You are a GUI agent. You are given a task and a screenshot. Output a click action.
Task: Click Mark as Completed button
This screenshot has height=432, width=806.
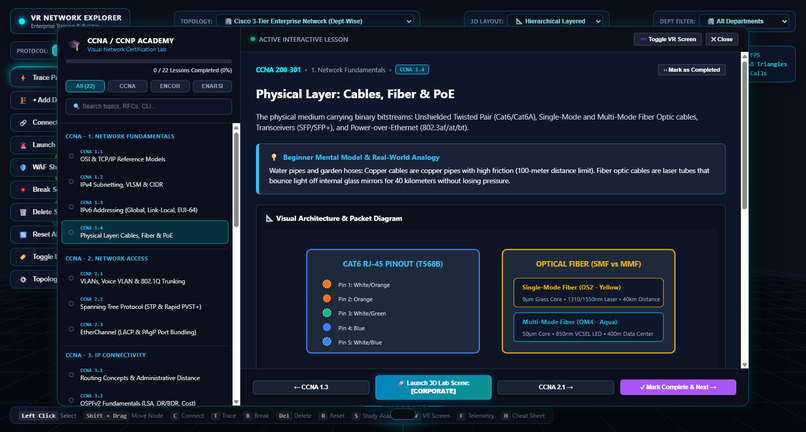[692, 70]
